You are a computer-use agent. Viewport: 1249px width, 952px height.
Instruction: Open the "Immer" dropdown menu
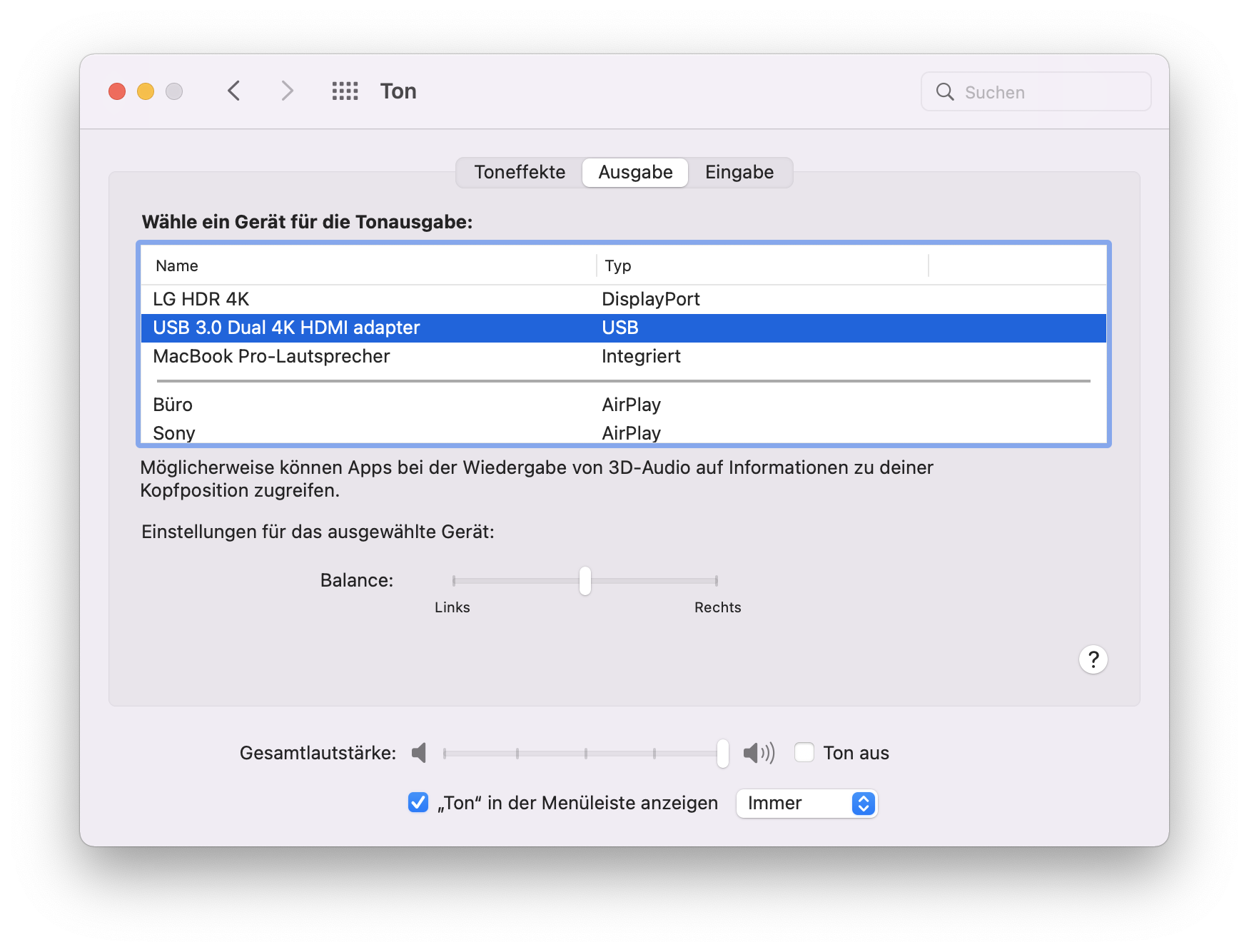[806, 804]
